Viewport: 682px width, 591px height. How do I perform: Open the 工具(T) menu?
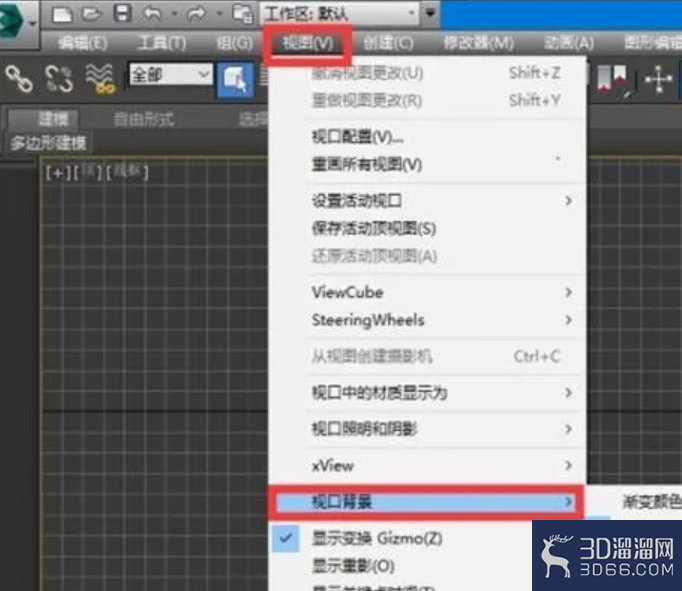(162, 43)
